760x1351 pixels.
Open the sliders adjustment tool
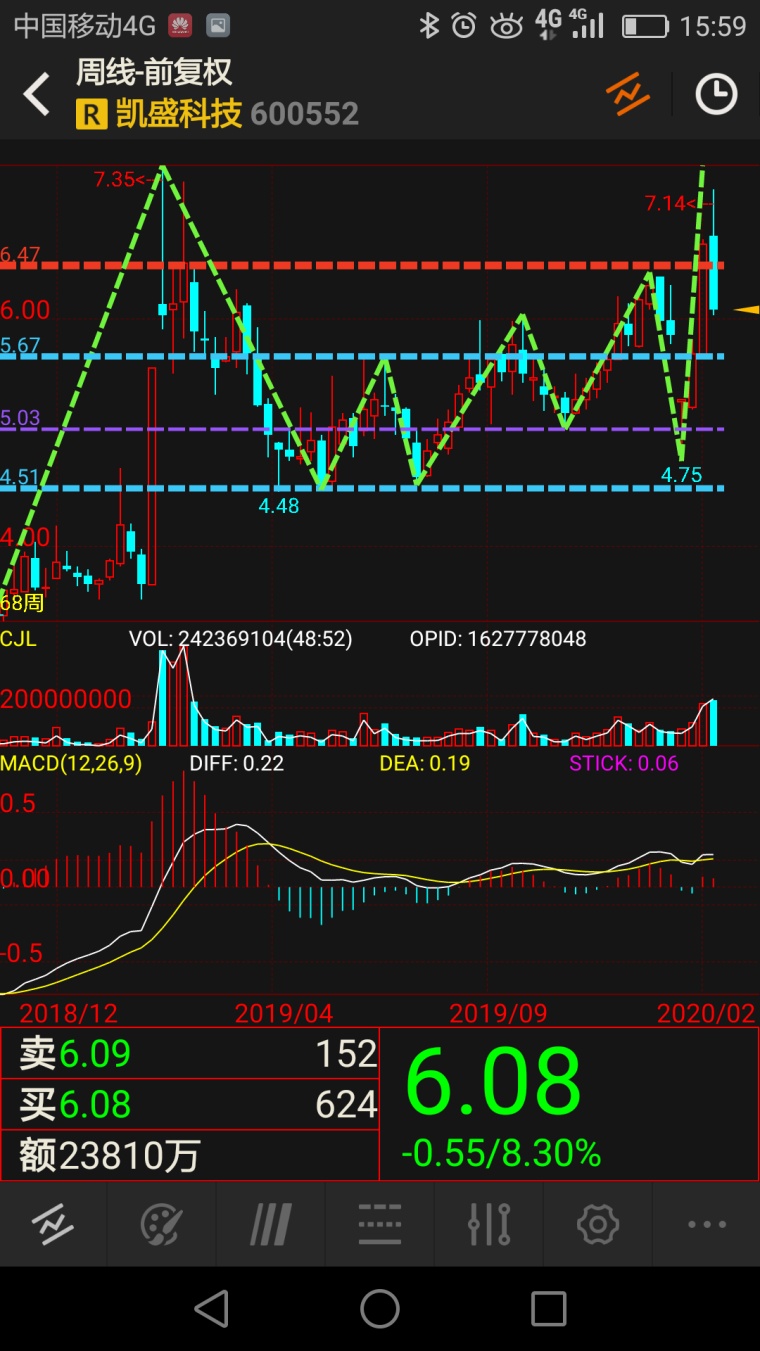click(489, 1224)
